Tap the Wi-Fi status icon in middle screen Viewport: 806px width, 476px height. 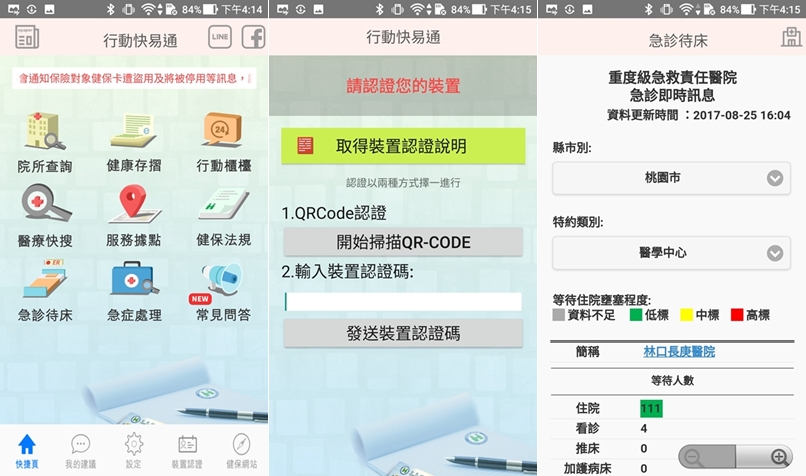click(x=417, y=9)
